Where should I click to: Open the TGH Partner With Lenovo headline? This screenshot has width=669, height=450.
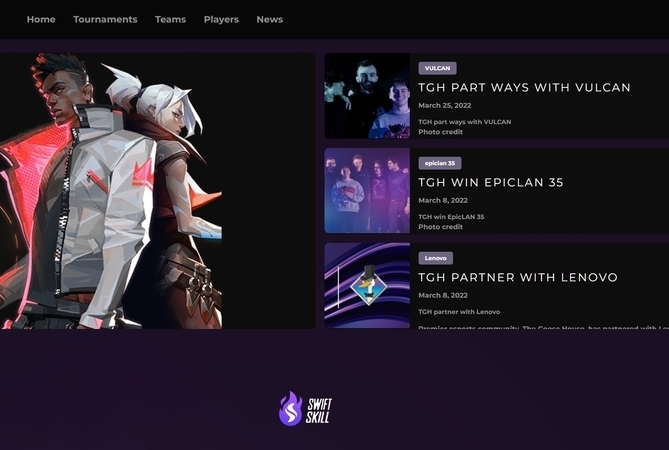click(518, 277)
